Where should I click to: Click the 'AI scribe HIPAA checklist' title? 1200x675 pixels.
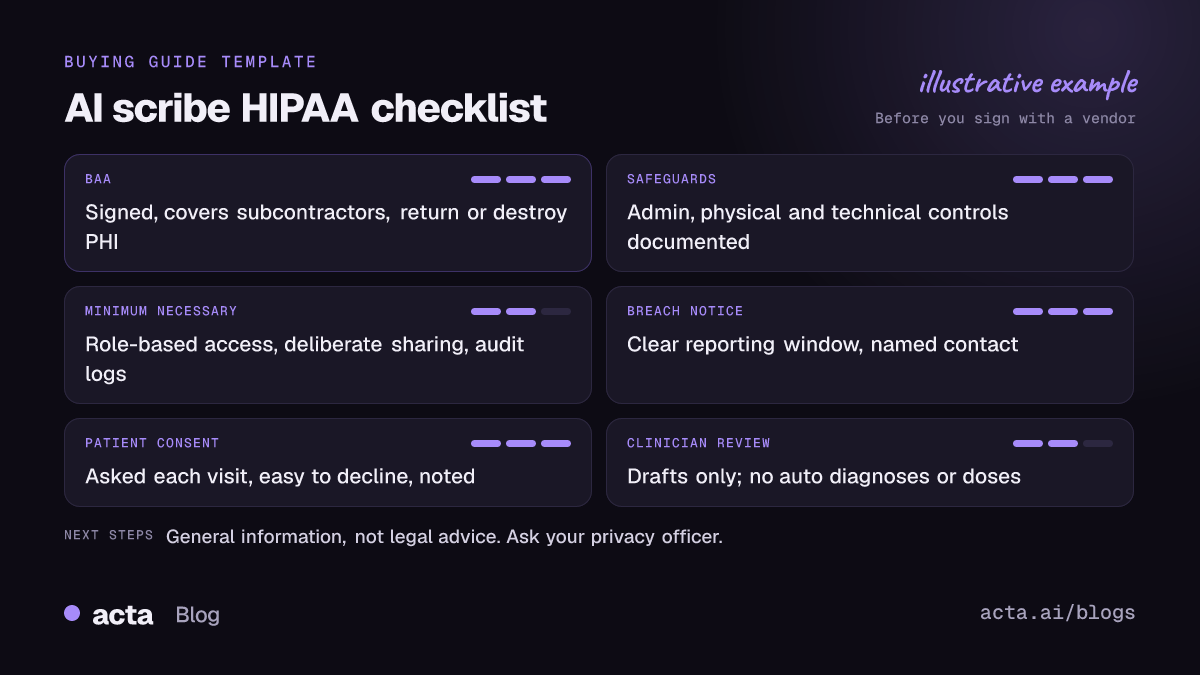click(306, 108)
